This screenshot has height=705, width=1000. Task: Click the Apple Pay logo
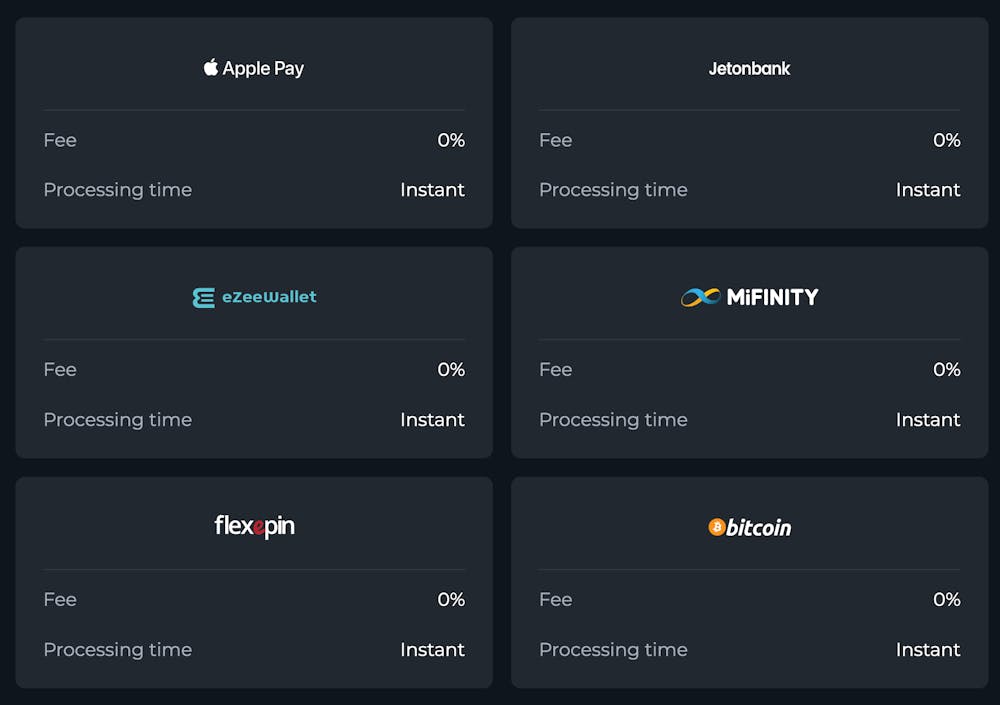[x=254, y=68]
